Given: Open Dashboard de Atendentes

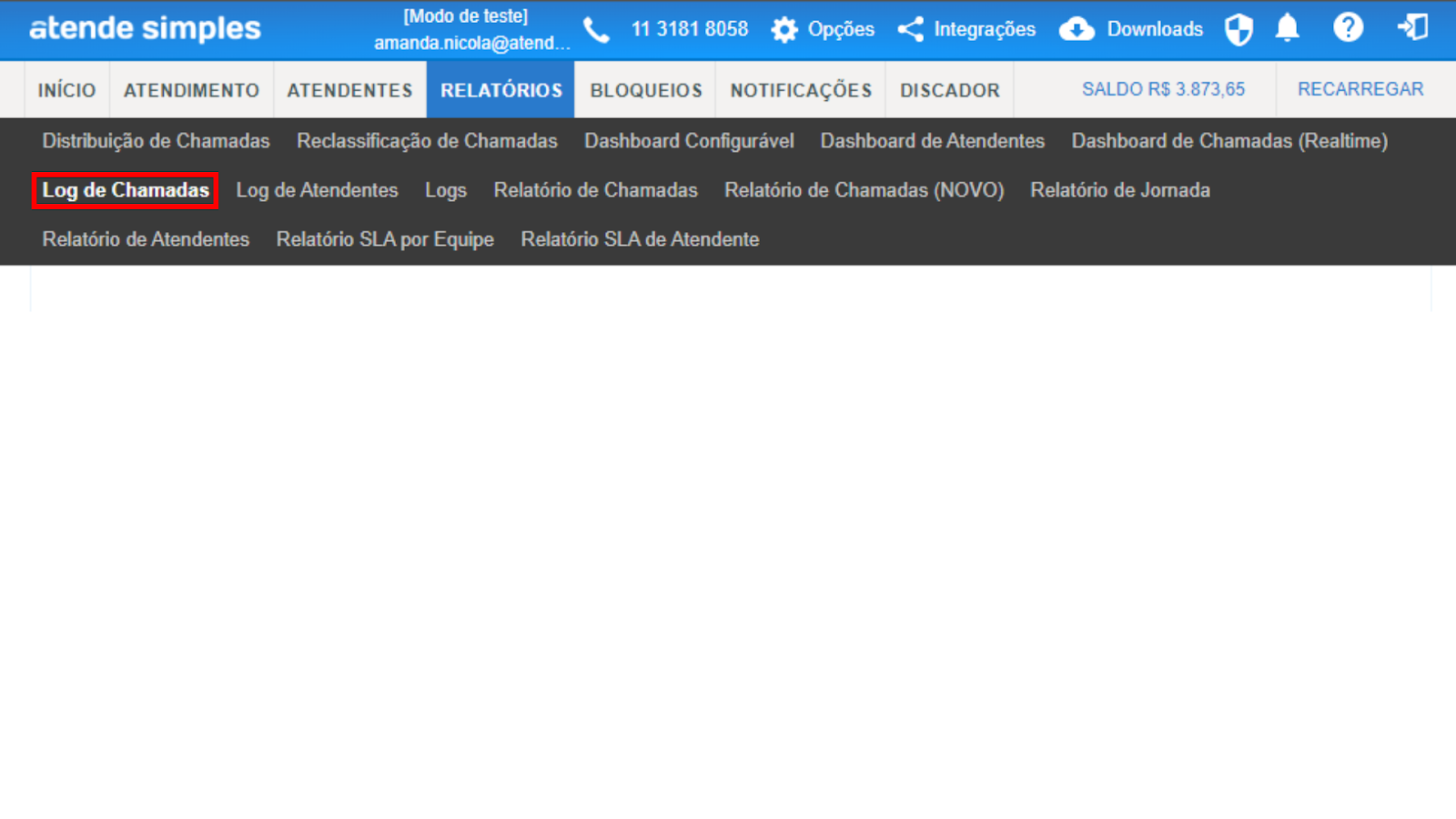Looking at the screenshot, I should 933,141.
